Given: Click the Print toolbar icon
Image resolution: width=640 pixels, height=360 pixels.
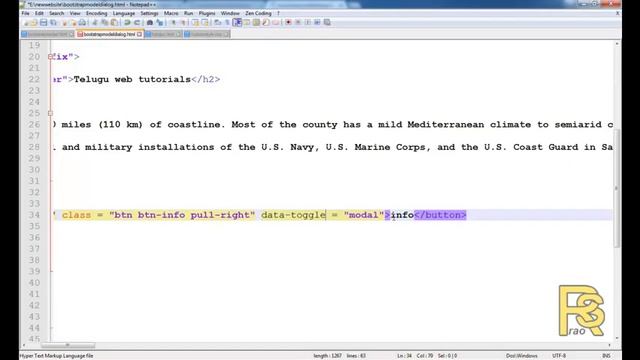Looking at the screenshot, I should [x=82, y=22].
